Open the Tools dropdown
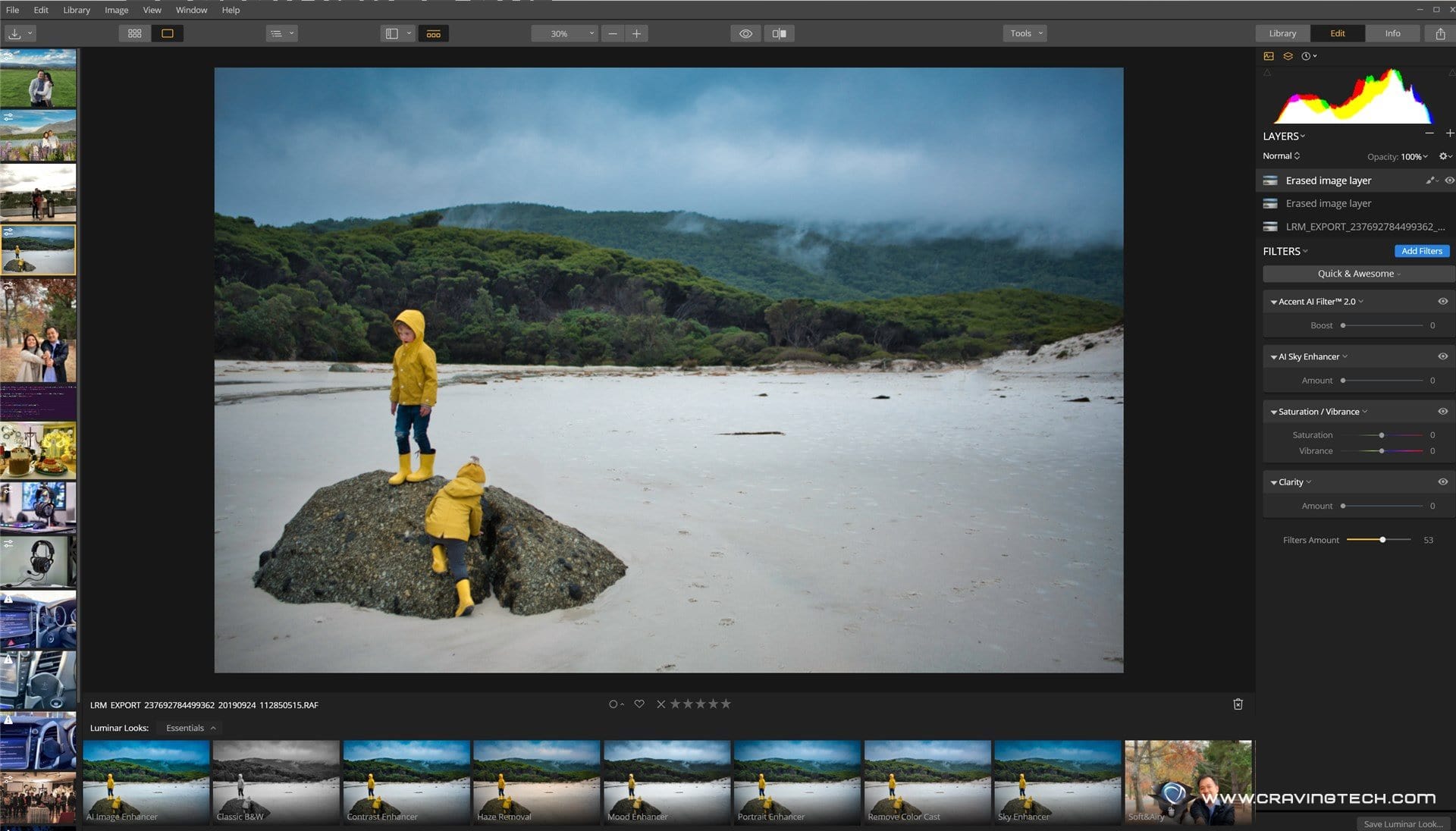1456x831 pixels. tap(1025, 33)
